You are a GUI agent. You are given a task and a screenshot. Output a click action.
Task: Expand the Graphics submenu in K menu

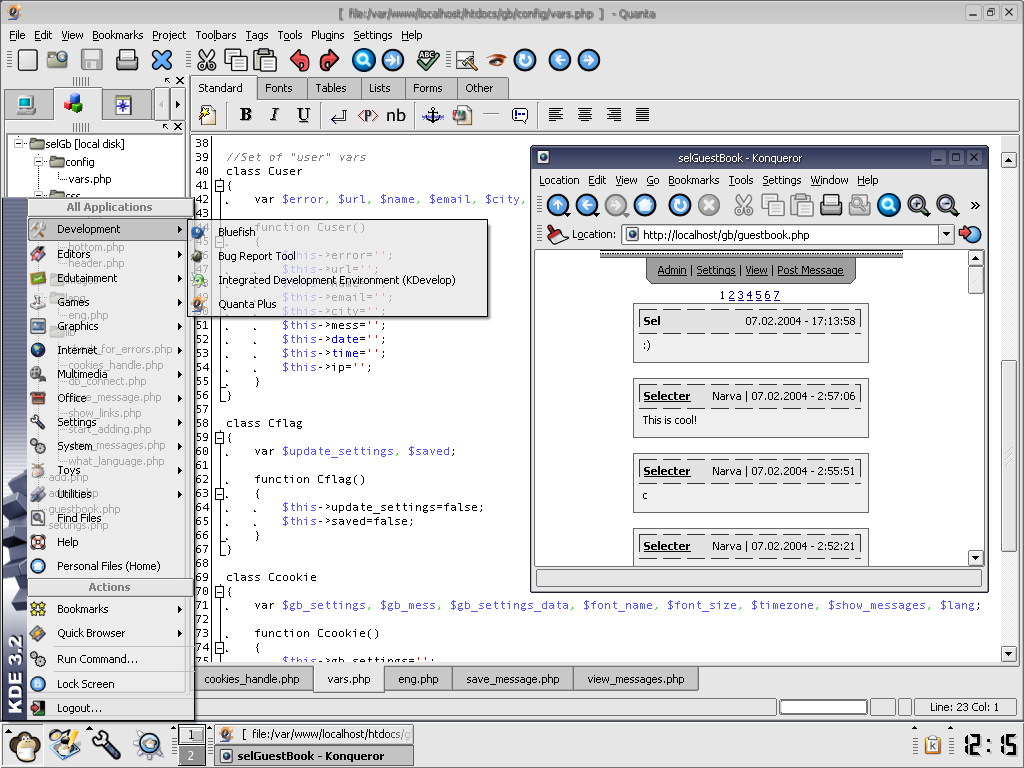(x=110, y=326)
